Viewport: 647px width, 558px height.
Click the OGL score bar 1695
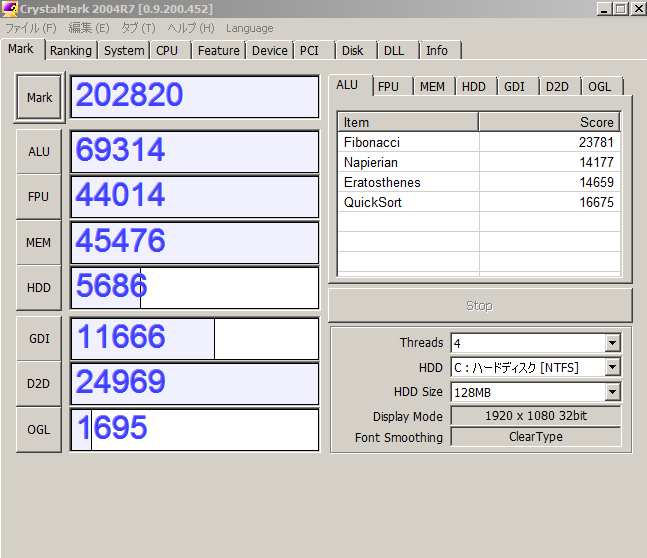195,430
